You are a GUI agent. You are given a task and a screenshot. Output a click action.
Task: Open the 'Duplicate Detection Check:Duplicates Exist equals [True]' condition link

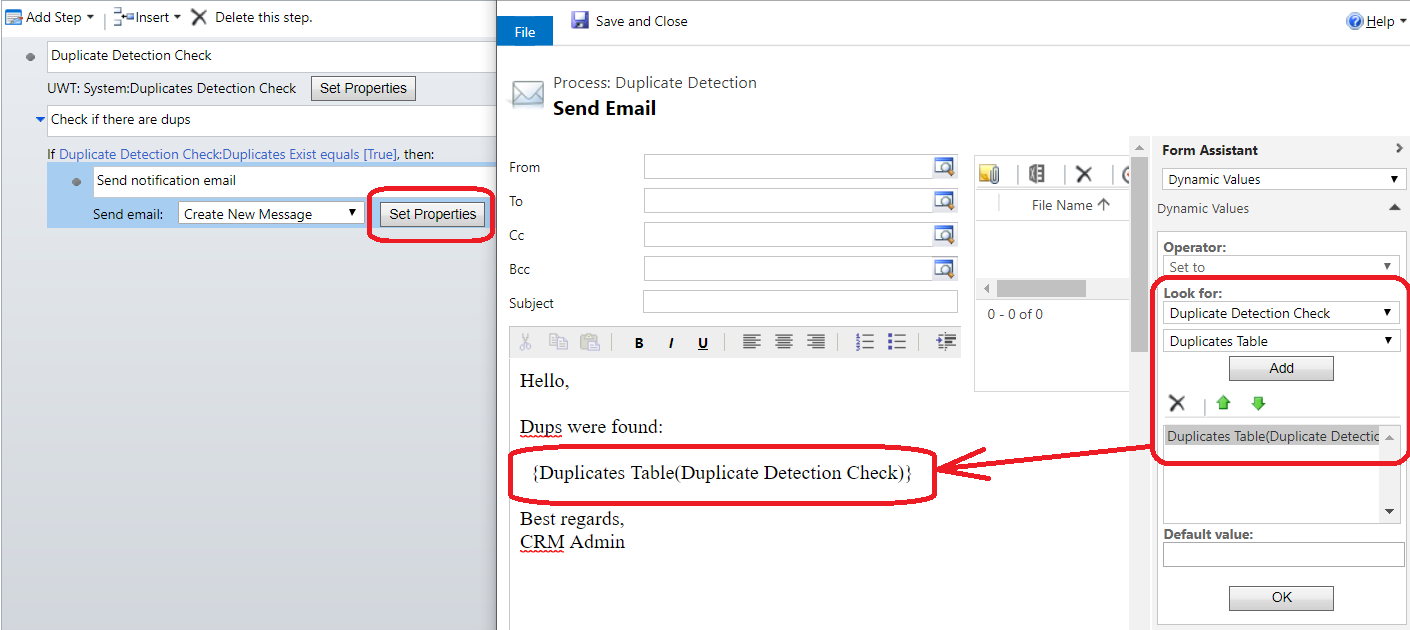pos(229,154)
